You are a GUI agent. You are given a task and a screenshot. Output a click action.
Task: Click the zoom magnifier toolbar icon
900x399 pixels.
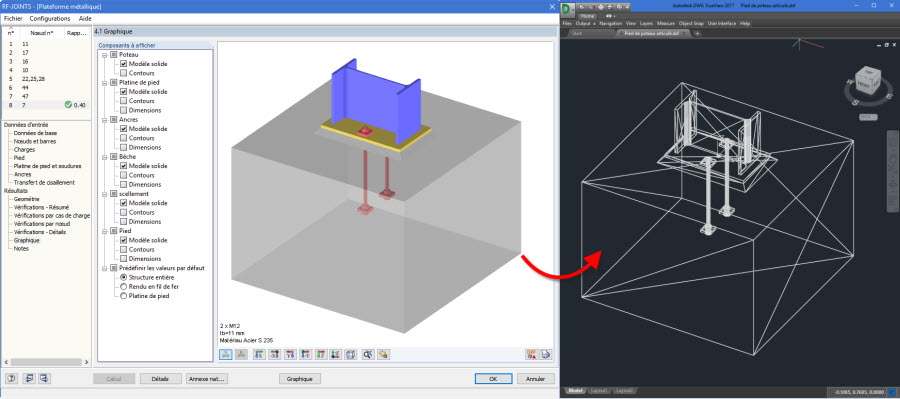click(368, 354)
